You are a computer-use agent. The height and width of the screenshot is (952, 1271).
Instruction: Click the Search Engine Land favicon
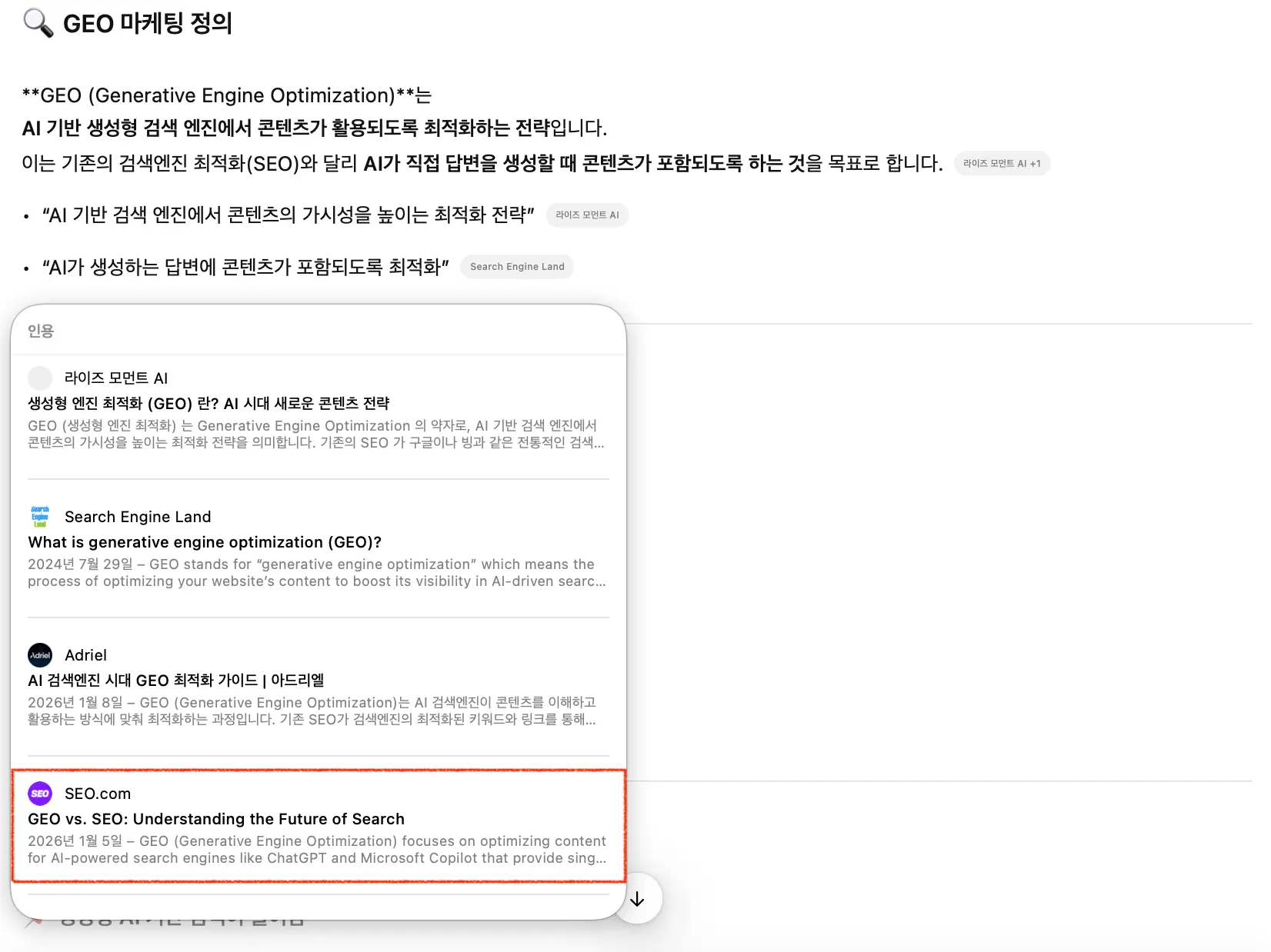40,517
